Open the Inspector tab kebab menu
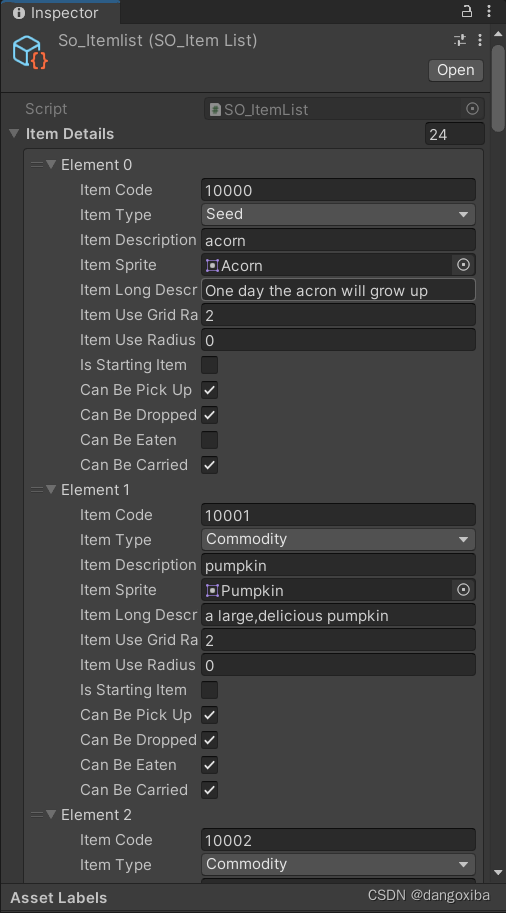506x913 pixels. (489, 11)
